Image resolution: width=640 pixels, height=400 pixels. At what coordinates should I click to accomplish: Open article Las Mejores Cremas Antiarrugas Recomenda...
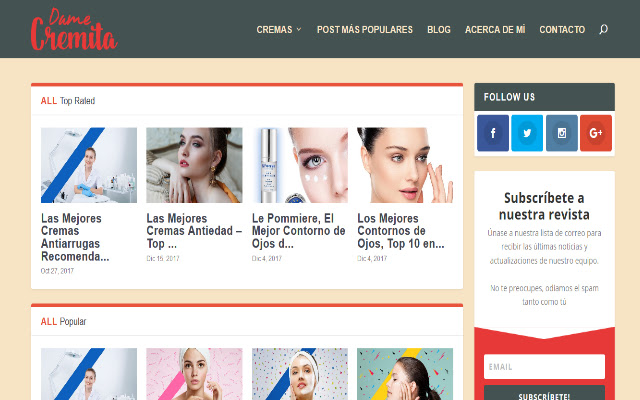pos(75,237)
